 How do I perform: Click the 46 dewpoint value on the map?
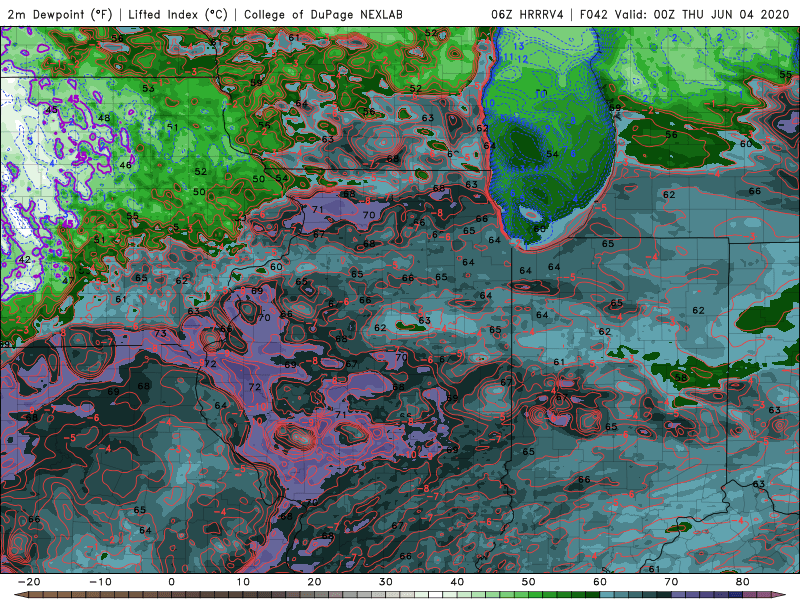pyautogui.click(x=126, y=165)
